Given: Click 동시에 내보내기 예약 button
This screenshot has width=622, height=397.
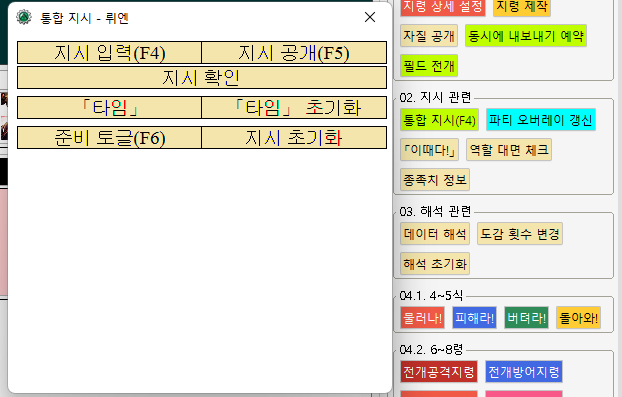Looking at the screenshot, I should pyautogui.click(x=526, y=36).
